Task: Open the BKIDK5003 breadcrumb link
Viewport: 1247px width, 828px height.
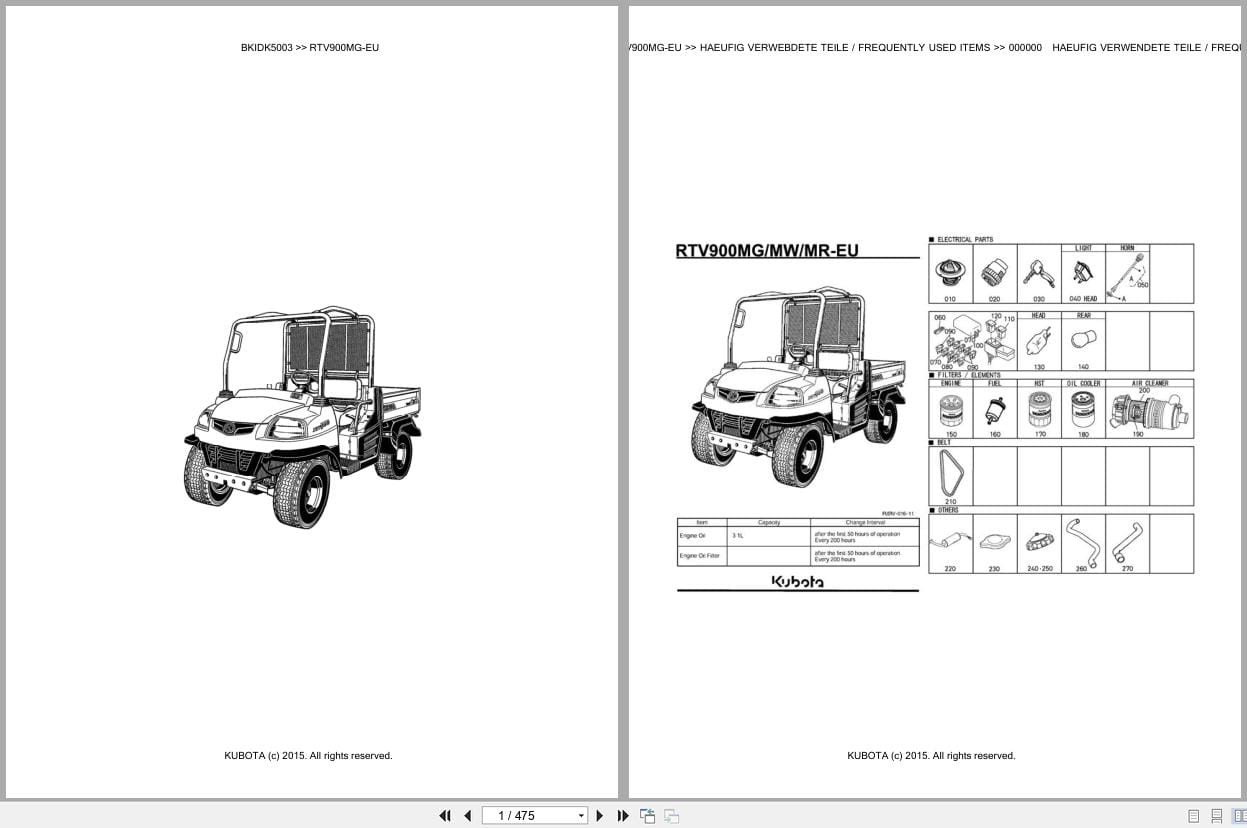Action: [x=266, y=47]
